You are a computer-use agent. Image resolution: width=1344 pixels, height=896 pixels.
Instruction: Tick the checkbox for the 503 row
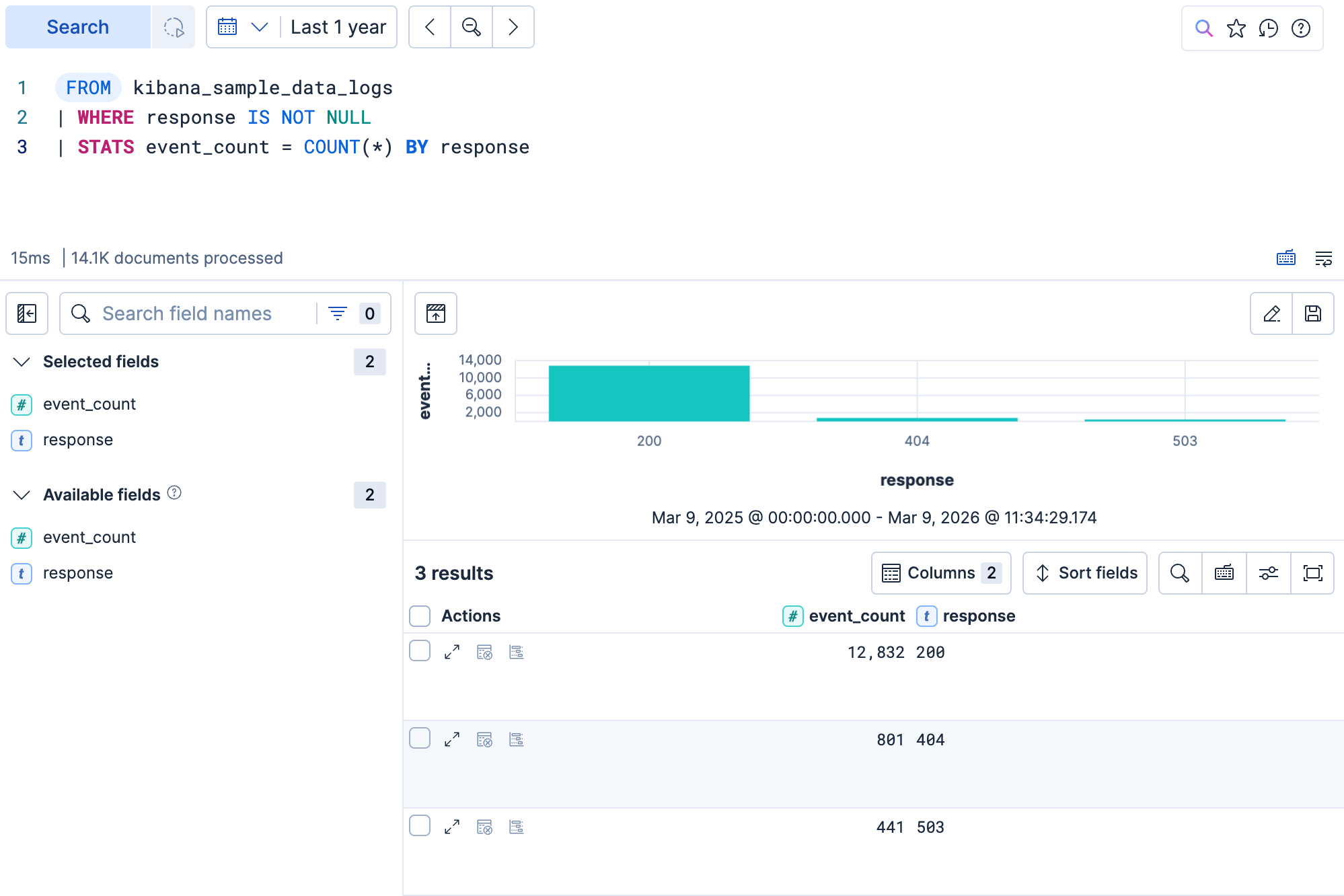(x=419, y=825)
